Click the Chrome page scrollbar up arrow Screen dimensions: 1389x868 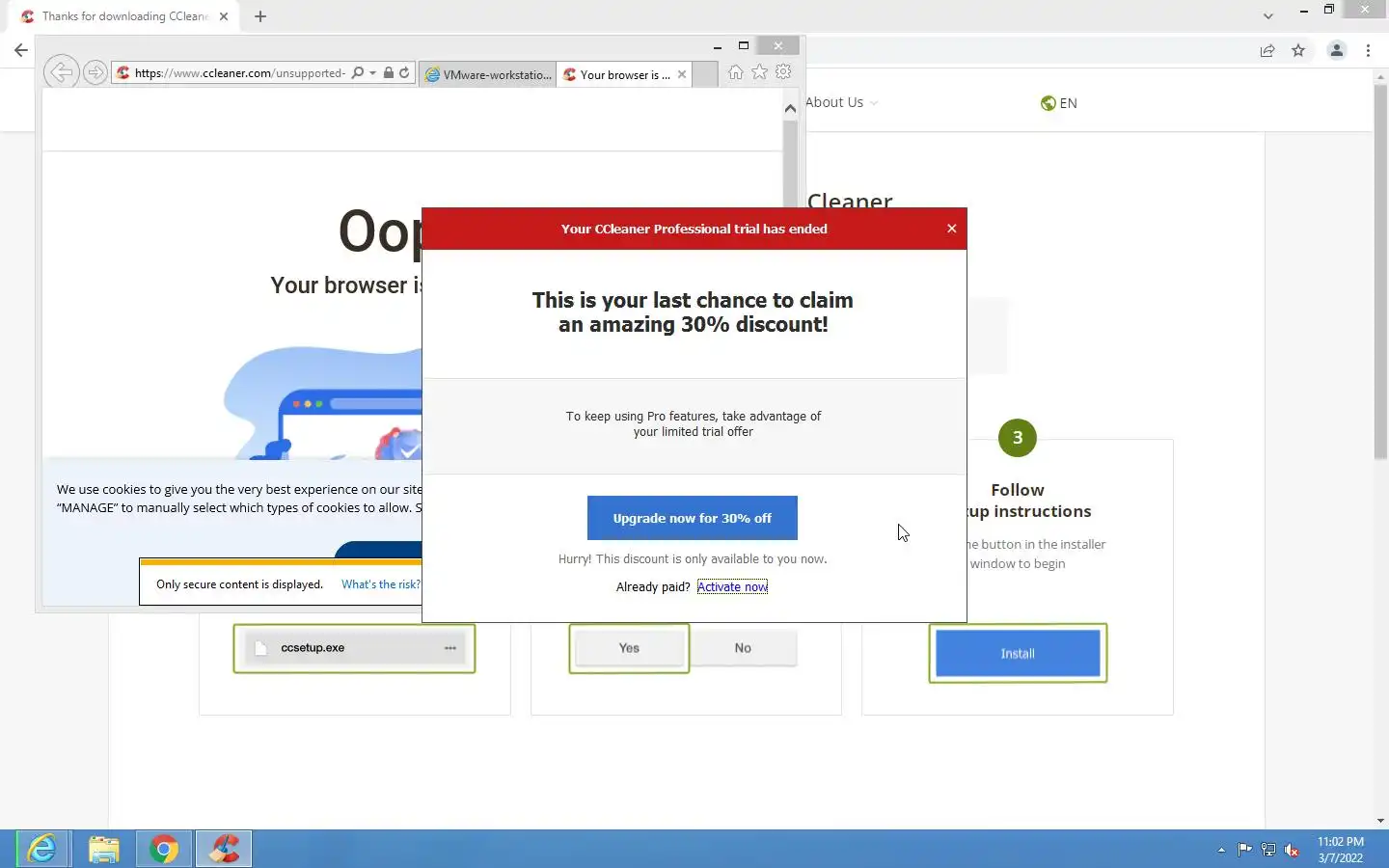[1380, 77]
